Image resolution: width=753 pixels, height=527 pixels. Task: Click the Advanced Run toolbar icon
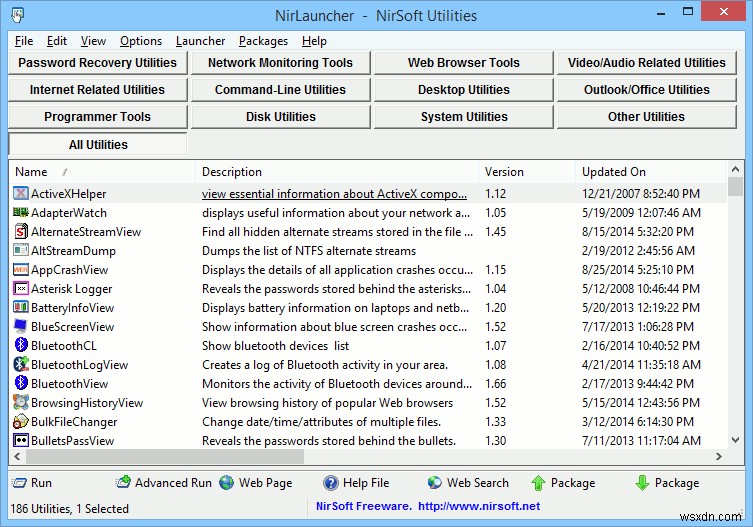click(123, 482)
